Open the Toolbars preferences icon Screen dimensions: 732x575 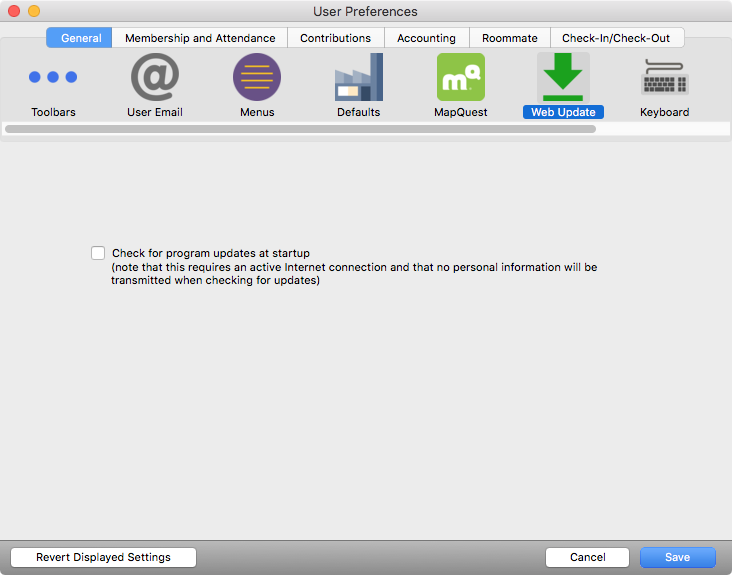click(x=53, y=78)
